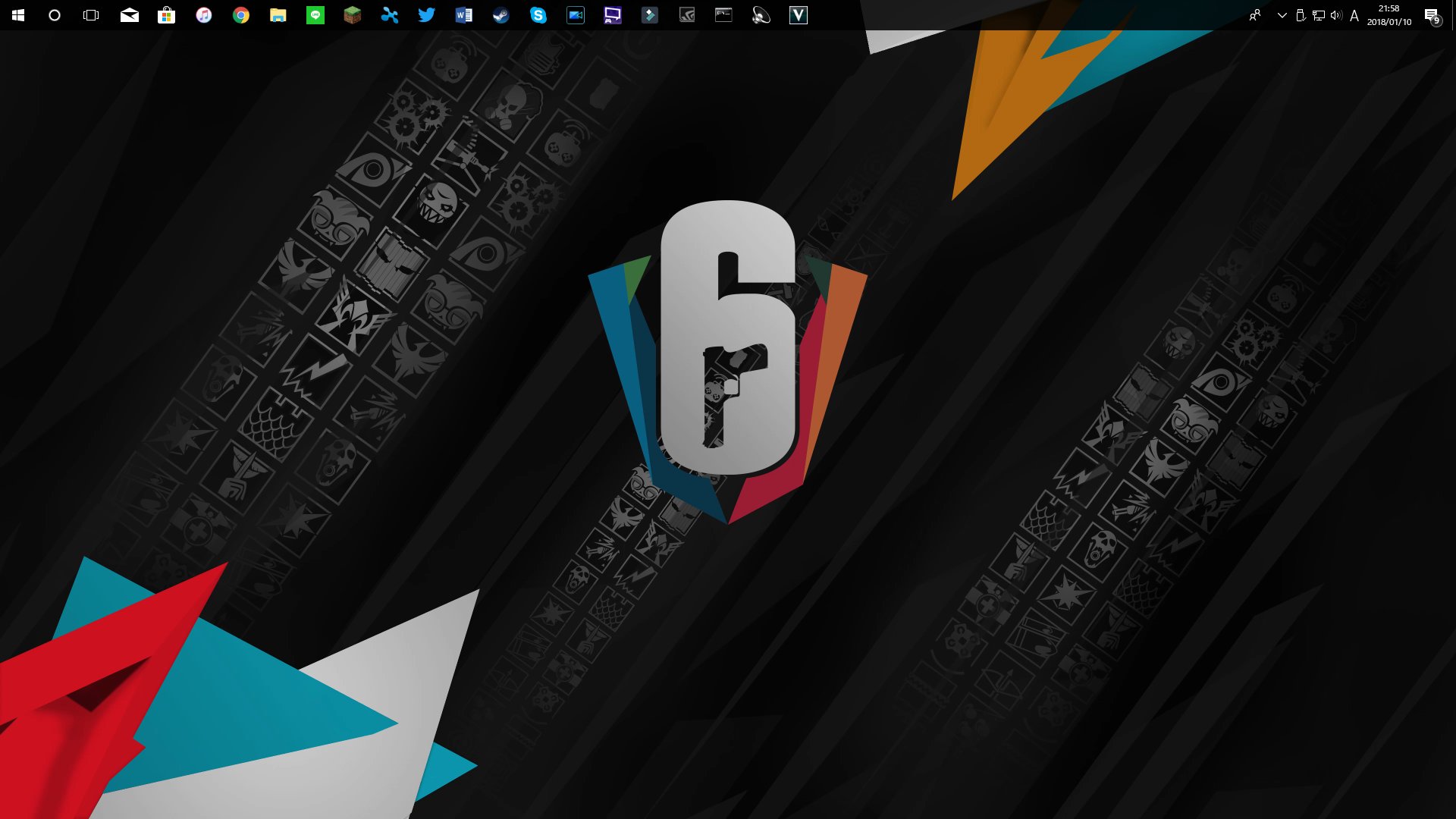Viewport: 1456px width, 819px height.
Task: Launch Google Chrome
Action: [241, 15]
